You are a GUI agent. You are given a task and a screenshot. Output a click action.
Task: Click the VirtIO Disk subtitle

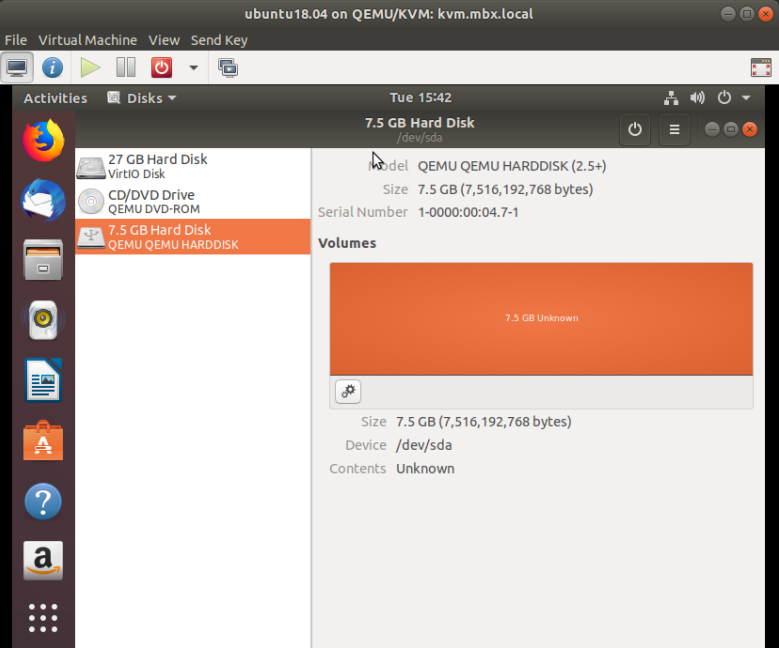[x=136, y=174]
